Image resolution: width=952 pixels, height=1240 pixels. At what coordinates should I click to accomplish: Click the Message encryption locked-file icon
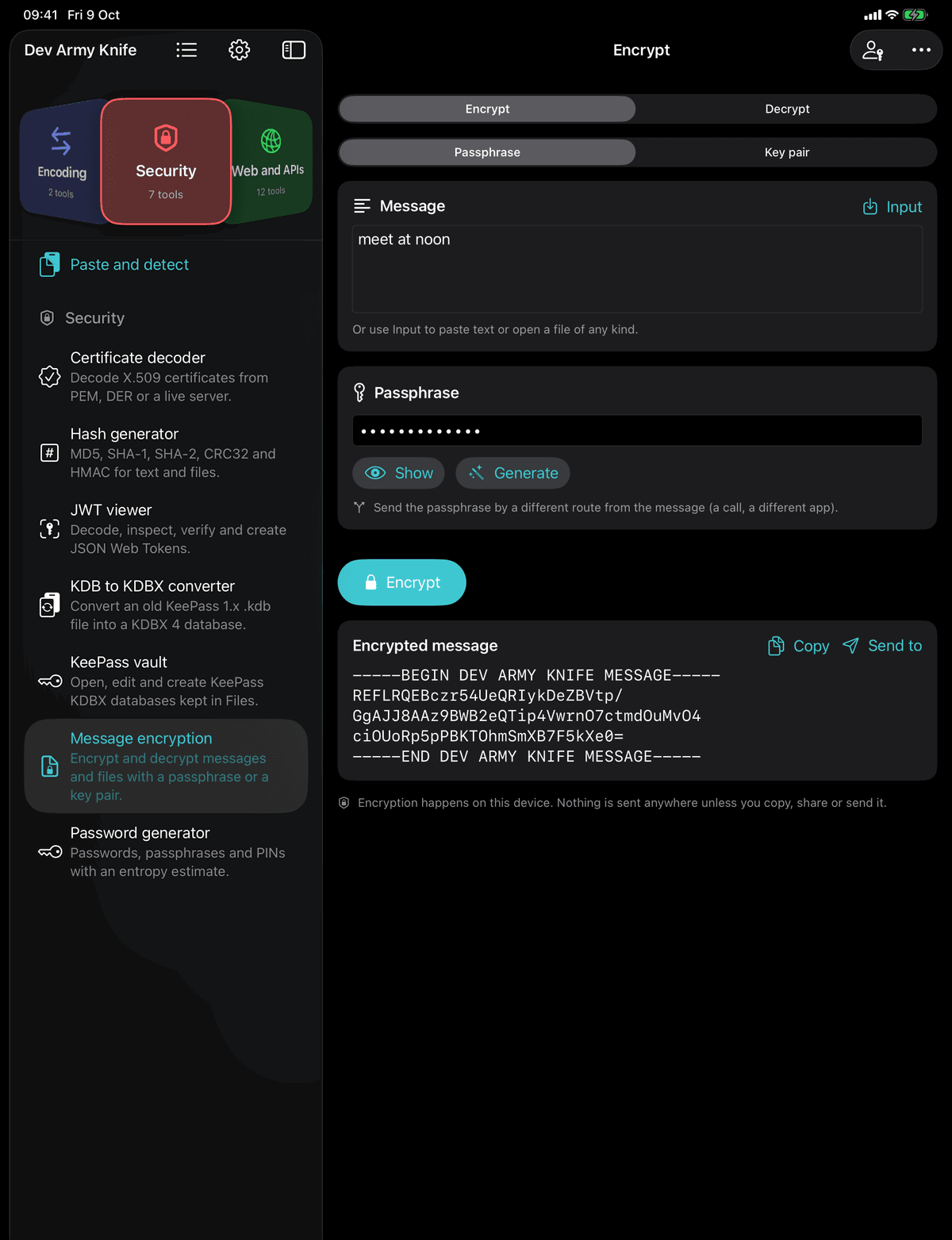[49, 766]
